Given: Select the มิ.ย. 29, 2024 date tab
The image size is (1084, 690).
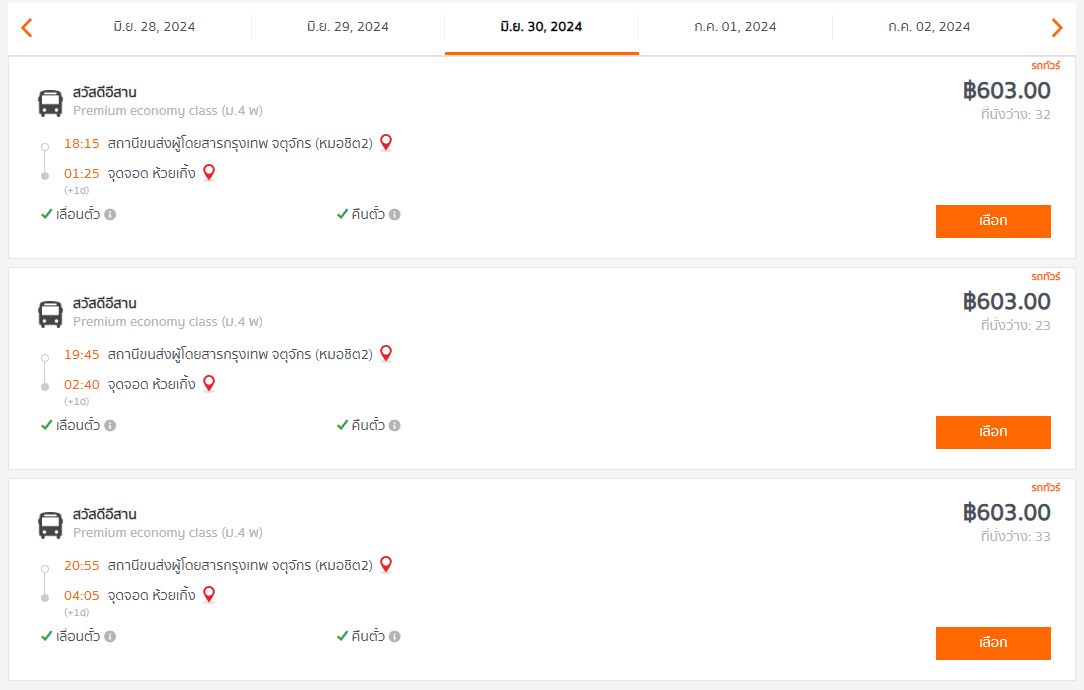Looking at the screenshot, I should (348, 26).
